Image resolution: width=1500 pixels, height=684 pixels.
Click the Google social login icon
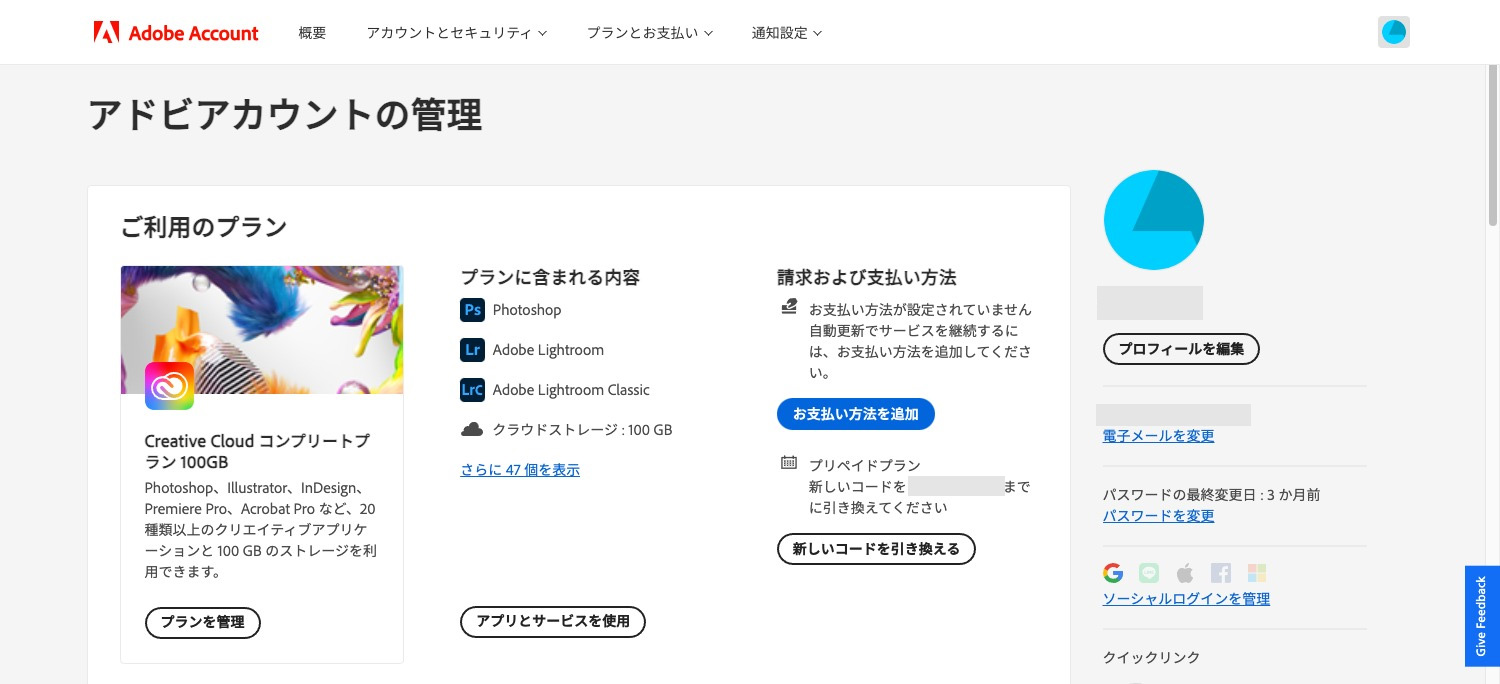pyautogui.click(x=1113, y=573)
